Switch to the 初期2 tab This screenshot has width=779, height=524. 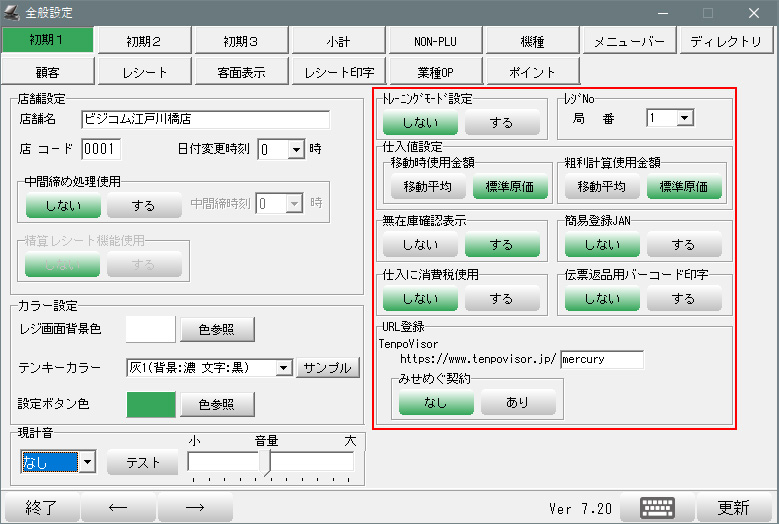(x=143, y=41)
